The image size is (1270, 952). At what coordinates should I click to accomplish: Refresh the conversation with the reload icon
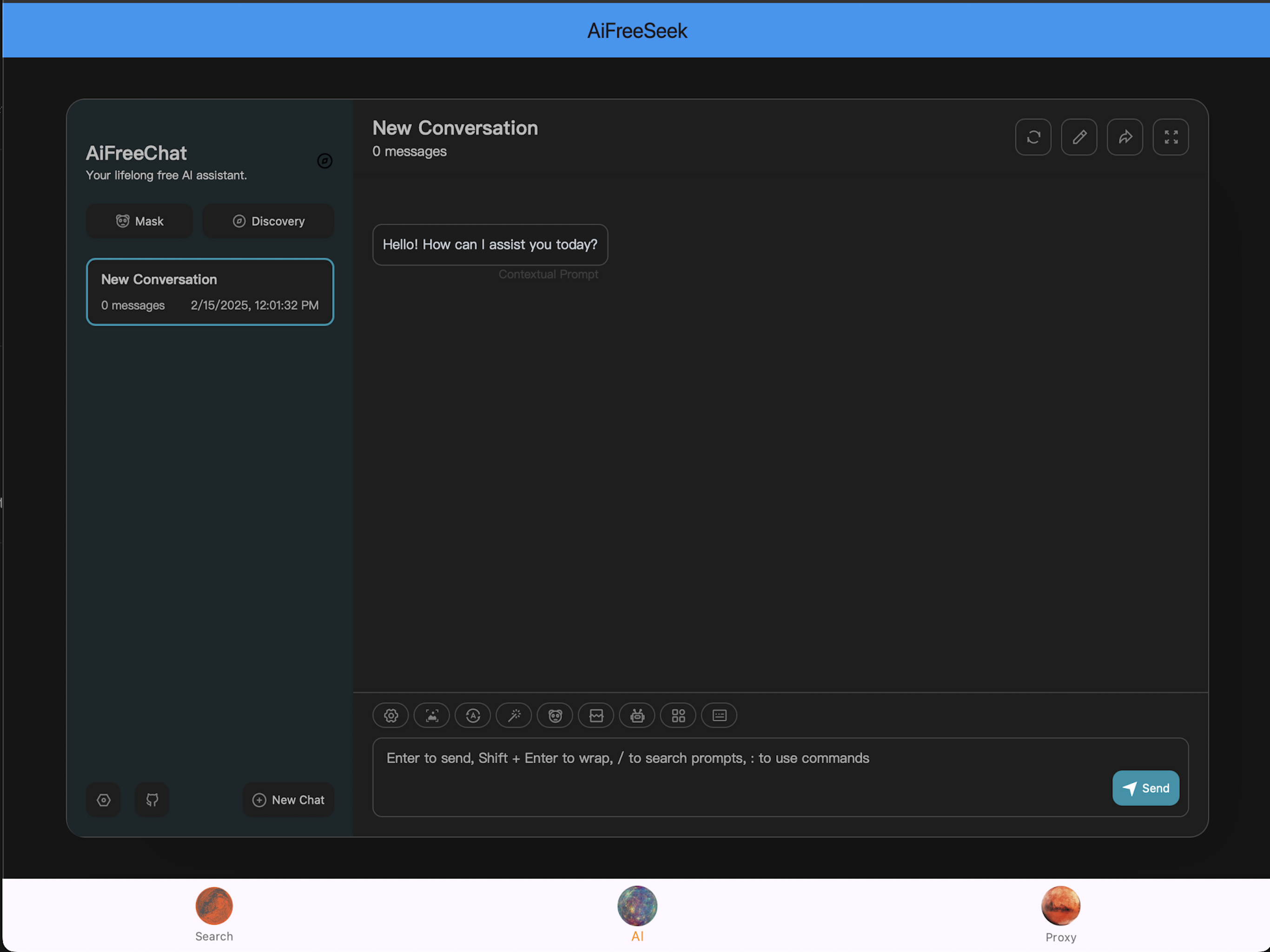[1033, 137]
